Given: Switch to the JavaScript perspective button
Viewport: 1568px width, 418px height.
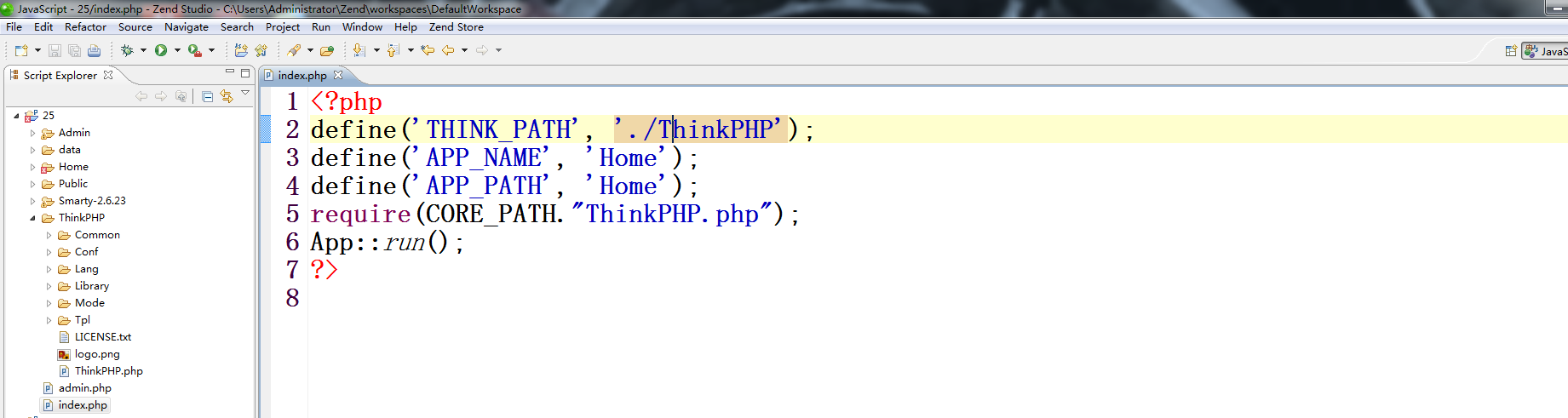Looking at the screenshot, I should (x=1546, y=51).
